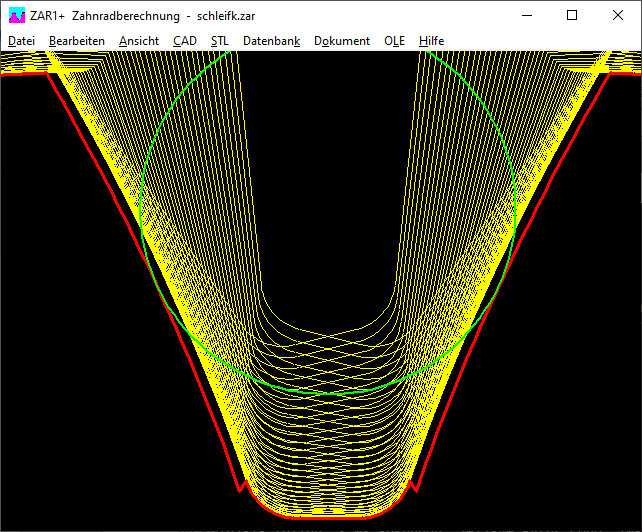This screenshot has width=642, height=532.
Task: Open the Bearbeiten menu
Action: coord(77,41)
